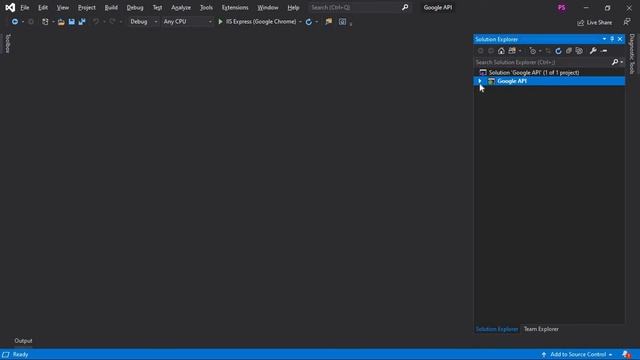The image size is (640, 360).
Task: Start IIS Express with the green play button
Action: (220, 22)
